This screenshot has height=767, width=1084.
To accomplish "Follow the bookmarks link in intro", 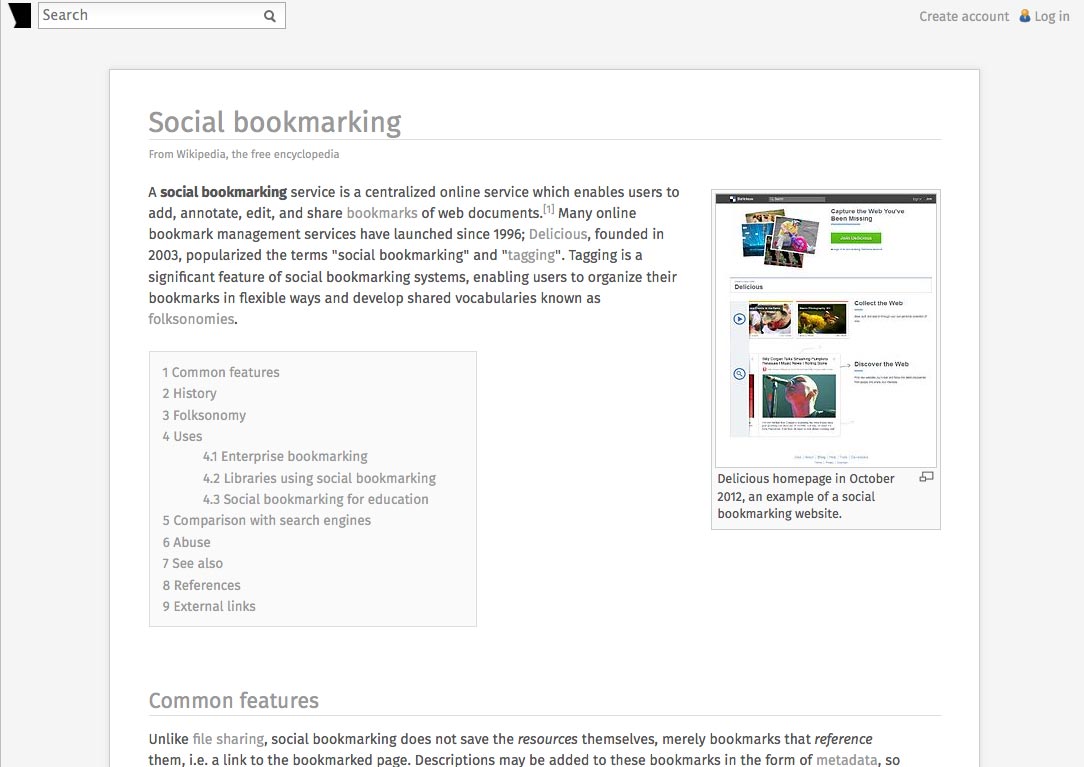I will point(382,213).
